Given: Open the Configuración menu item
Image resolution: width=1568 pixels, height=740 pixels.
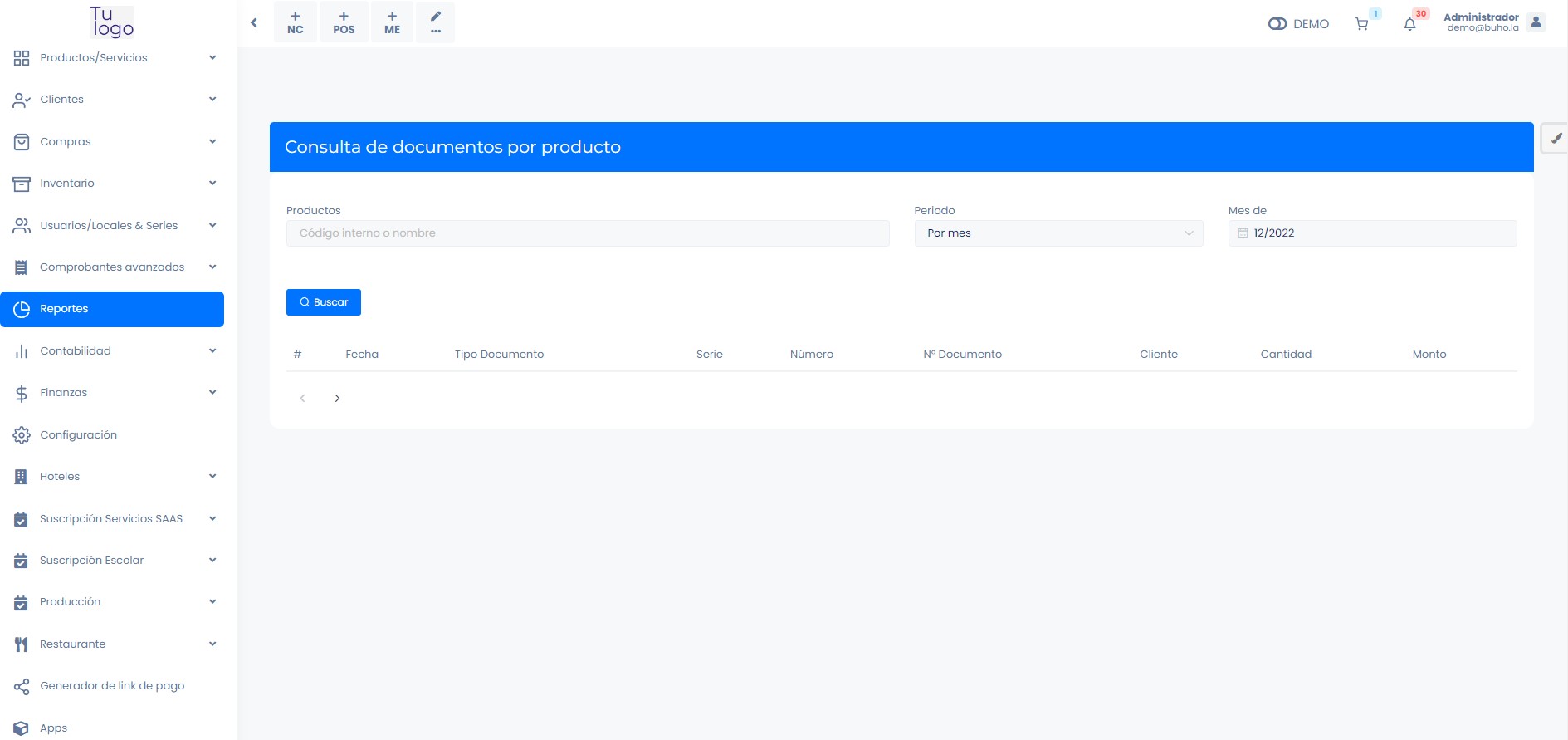Looking at the screenshot, I should coord(79,435).
